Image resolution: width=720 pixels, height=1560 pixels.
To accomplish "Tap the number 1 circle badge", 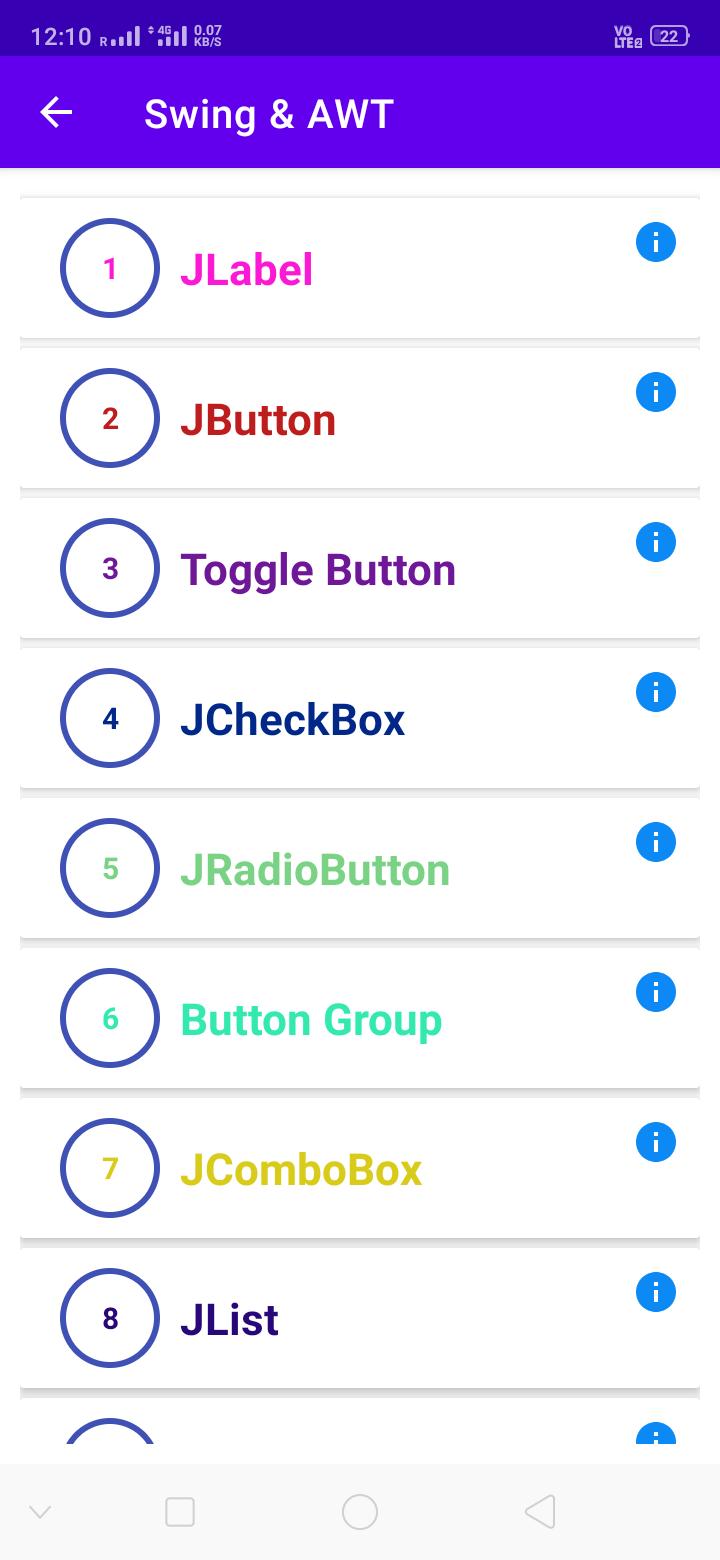I will (110, 268).
